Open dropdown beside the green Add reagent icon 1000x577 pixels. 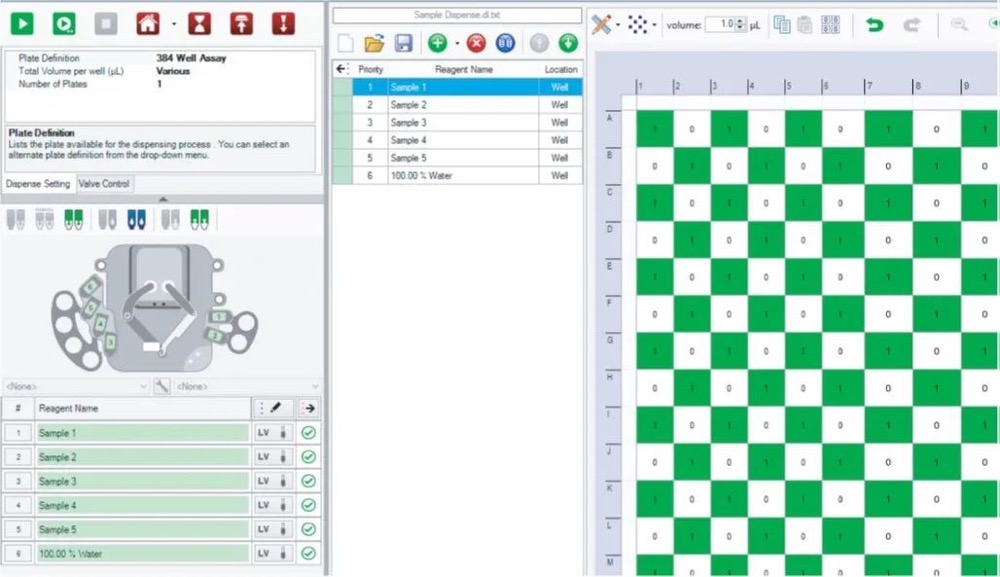tap(457, 43)
